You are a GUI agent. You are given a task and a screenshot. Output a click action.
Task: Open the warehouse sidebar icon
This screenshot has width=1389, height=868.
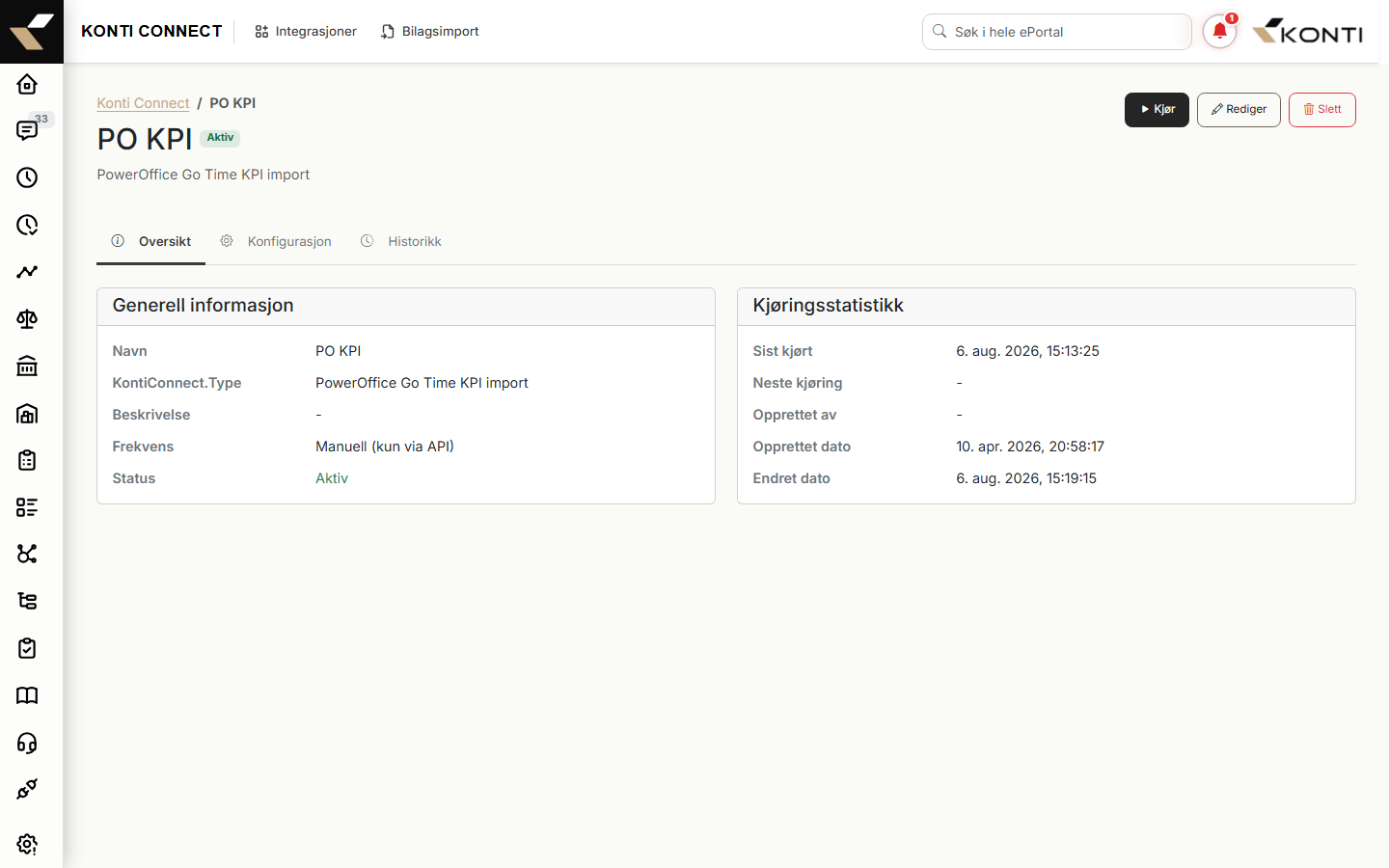pyautogui.click(x=27, y=414)
